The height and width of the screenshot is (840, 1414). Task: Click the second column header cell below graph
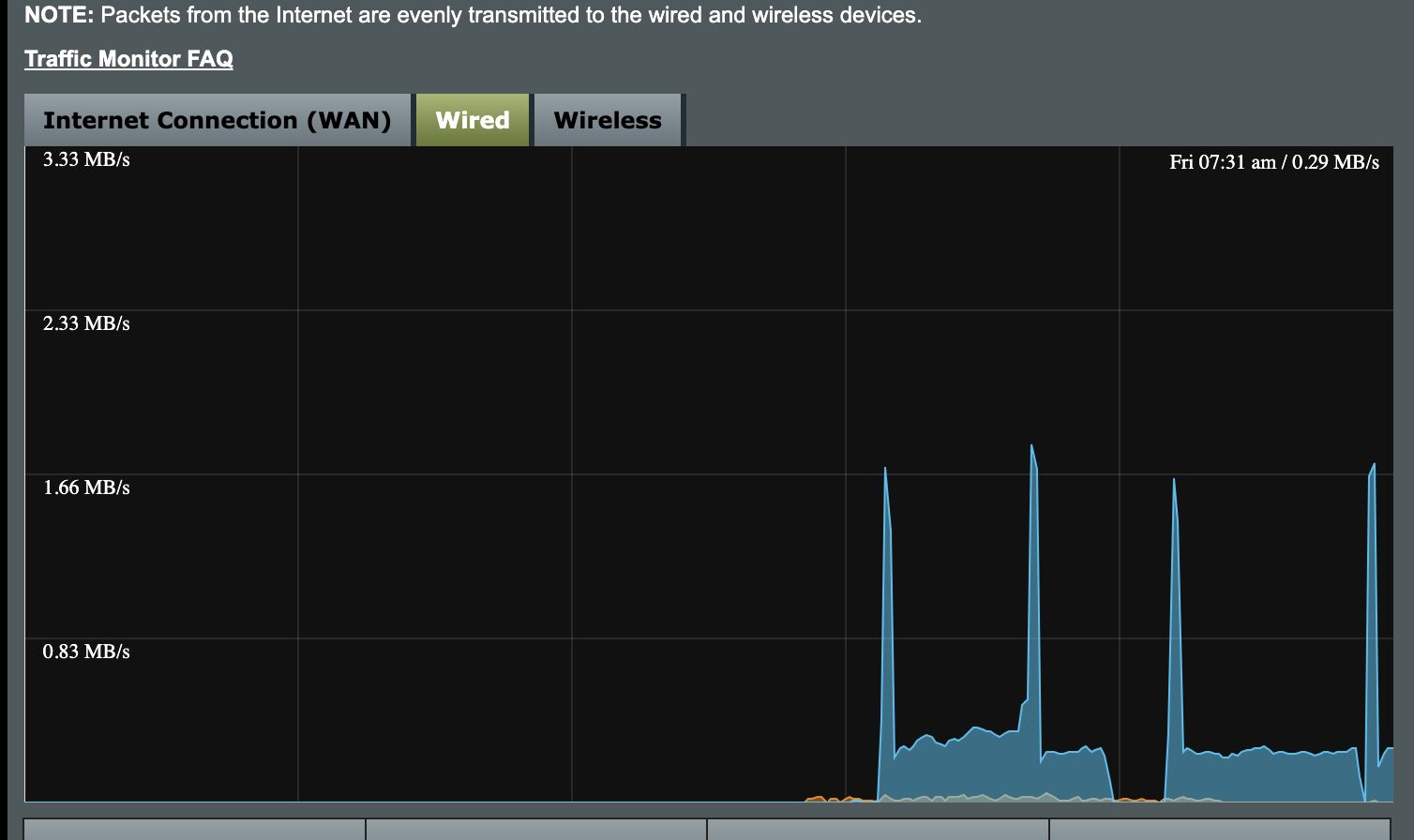pyautogui.click(x=536, y=829)
